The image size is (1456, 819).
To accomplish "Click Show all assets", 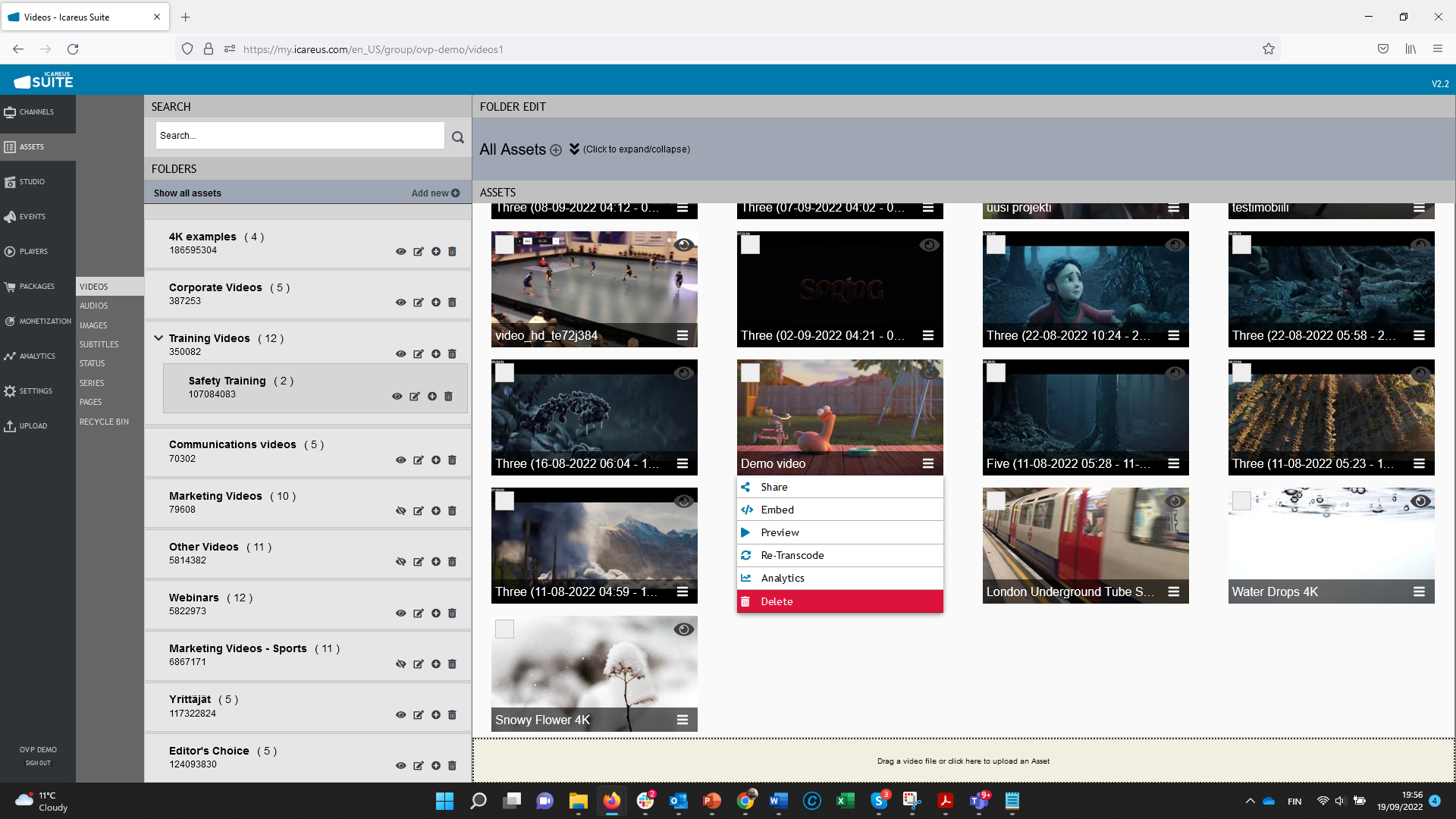I will coord(187,193).
